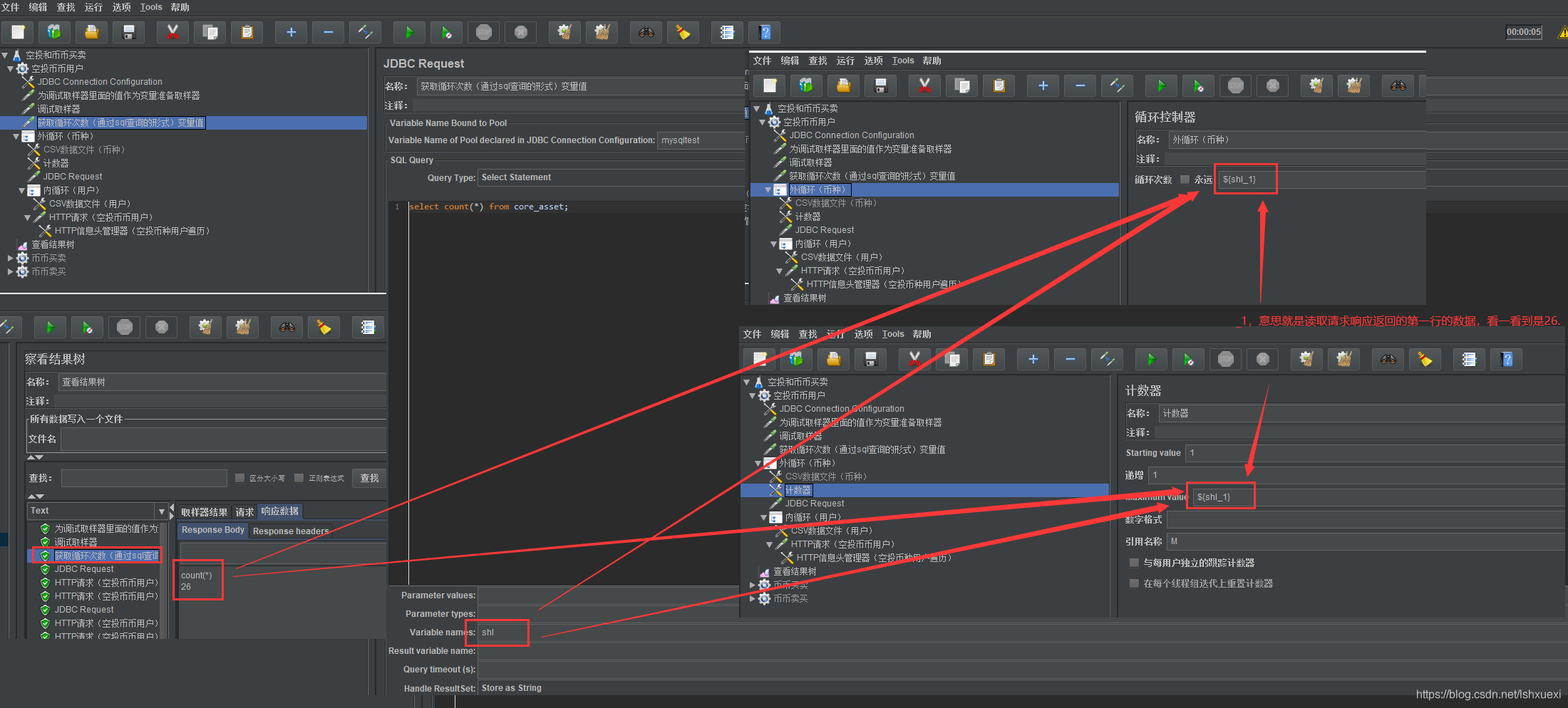Image resolution: width=1568 pixels, height=708 pixels.
Task: Open 帮助 menu in loop controller window
Action: tap(932, 61)
